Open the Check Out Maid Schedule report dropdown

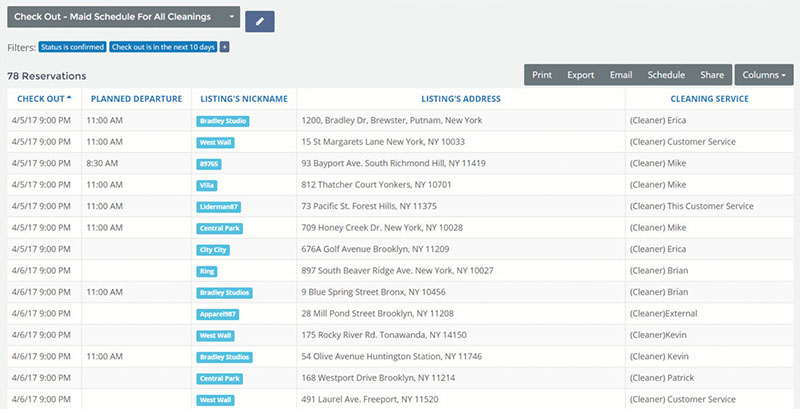122,17
